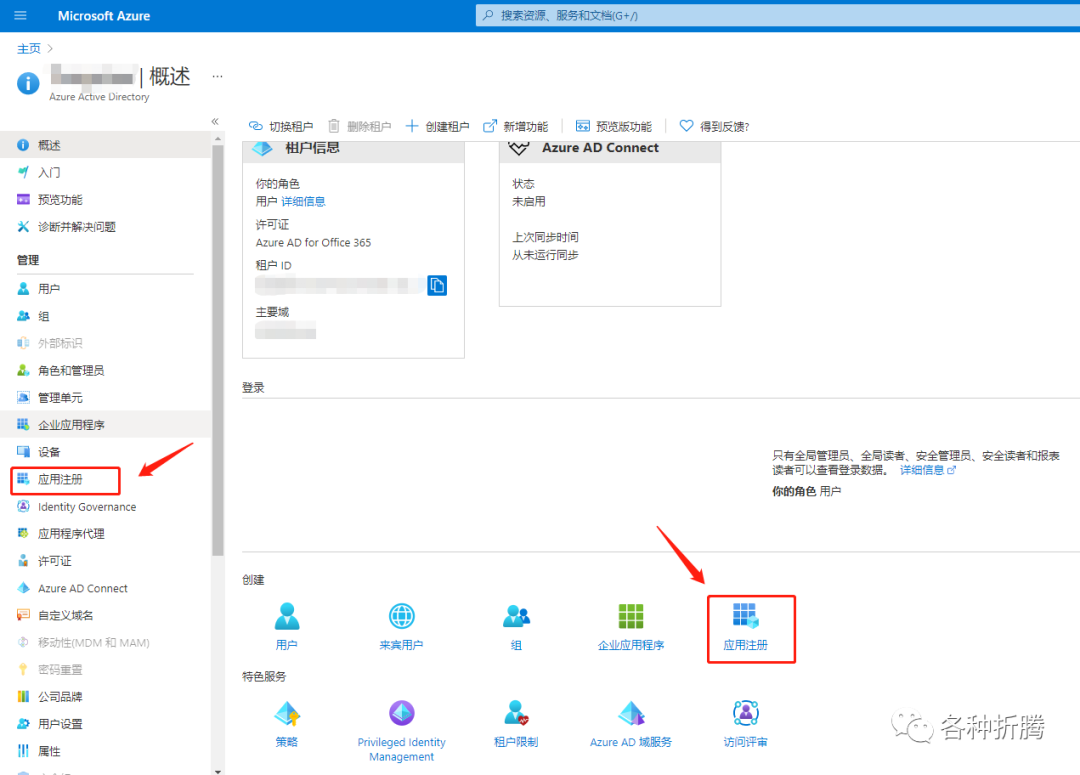Click the blue info icon beside the title
1080x775 pixels.
[x=28, y=83]
